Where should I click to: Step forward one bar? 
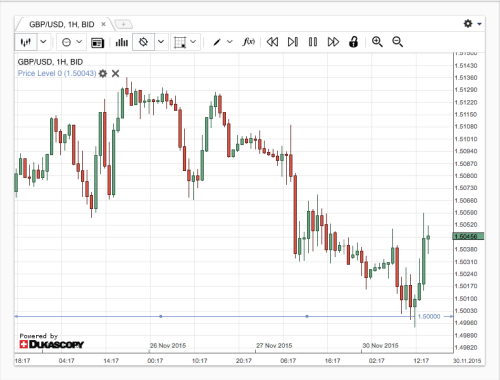tap(293, 42)
